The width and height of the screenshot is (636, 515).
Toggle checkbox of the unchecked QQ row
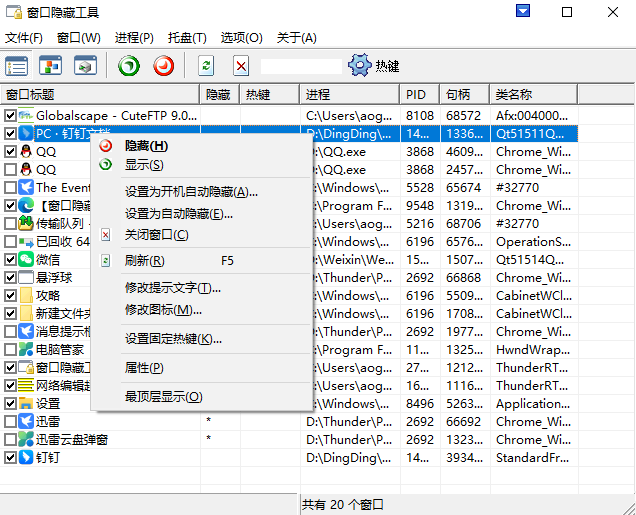click(x=10, y=170)
